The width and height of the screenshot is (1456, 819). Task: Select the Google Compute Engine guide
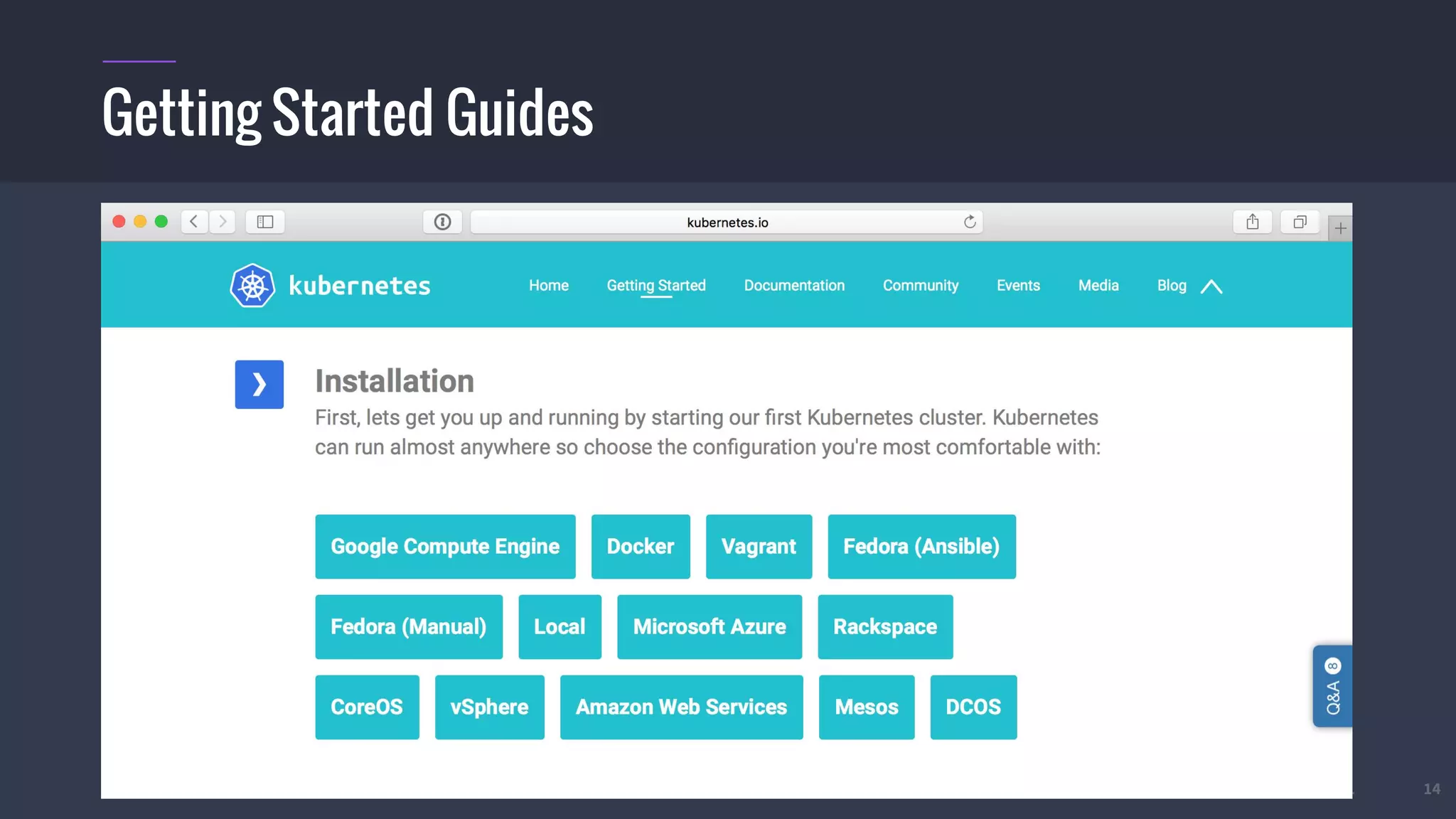coord(445,547)
